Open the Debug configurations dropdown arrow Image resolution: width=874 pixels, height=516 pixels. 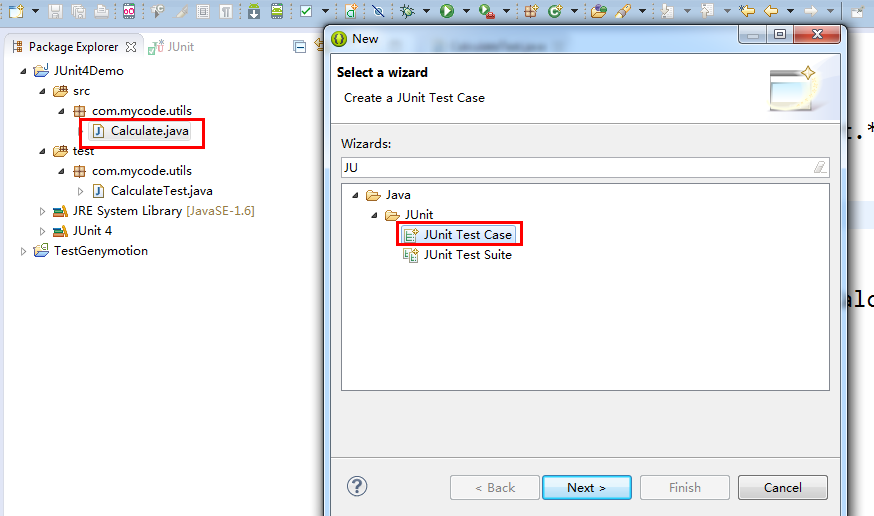coord(426,11)
